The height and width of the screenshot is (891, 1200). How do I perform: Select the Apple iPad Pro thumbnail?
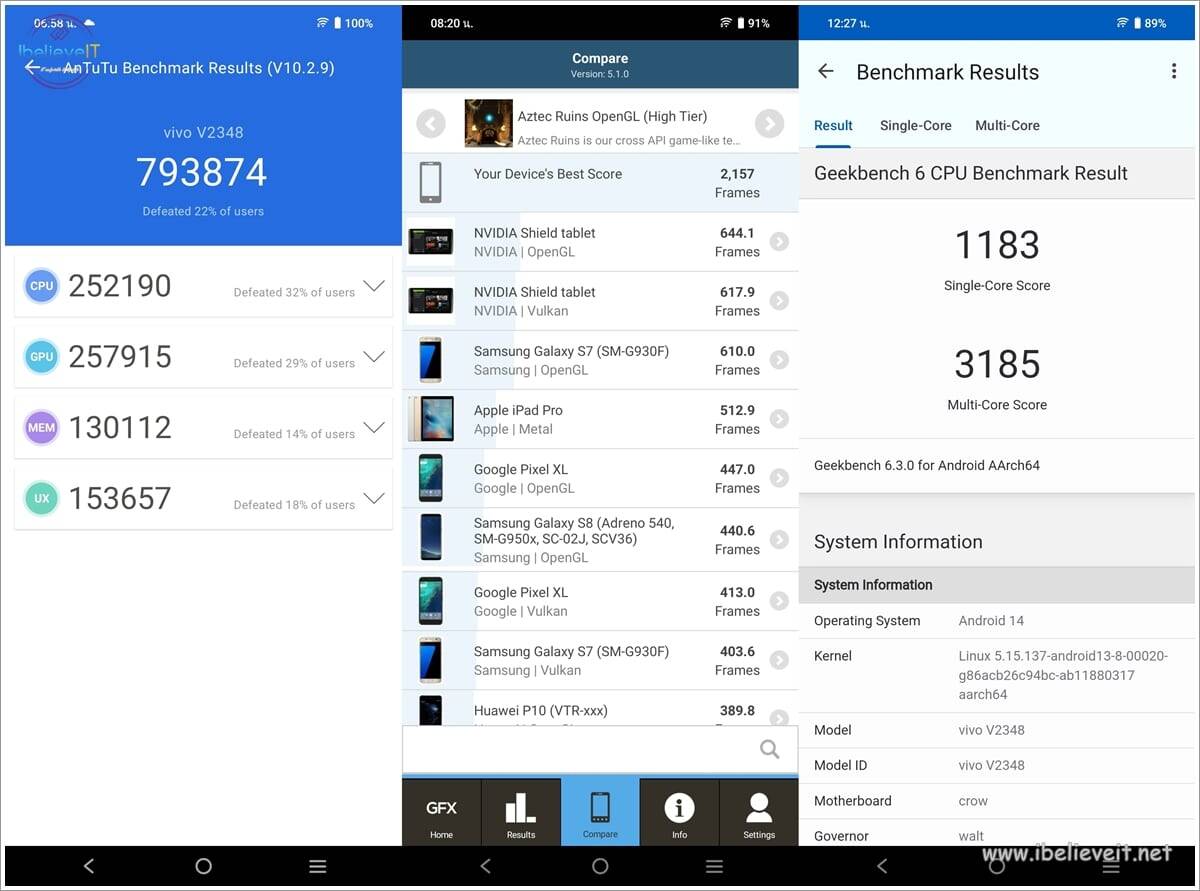point(430,419)
